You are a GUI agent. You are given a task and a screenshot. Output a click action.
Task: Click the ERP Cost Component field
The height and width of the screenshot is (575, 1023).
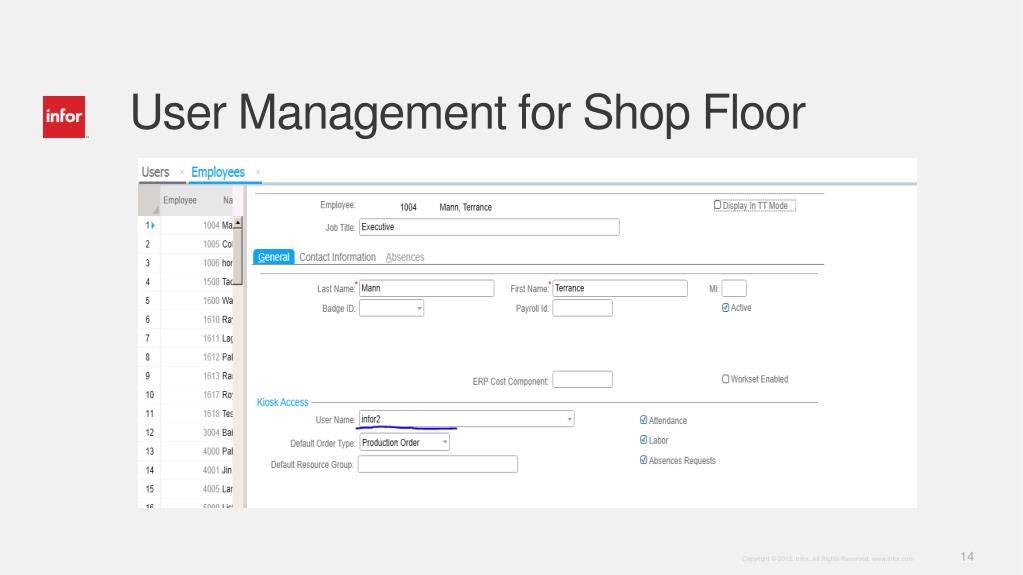582,379
